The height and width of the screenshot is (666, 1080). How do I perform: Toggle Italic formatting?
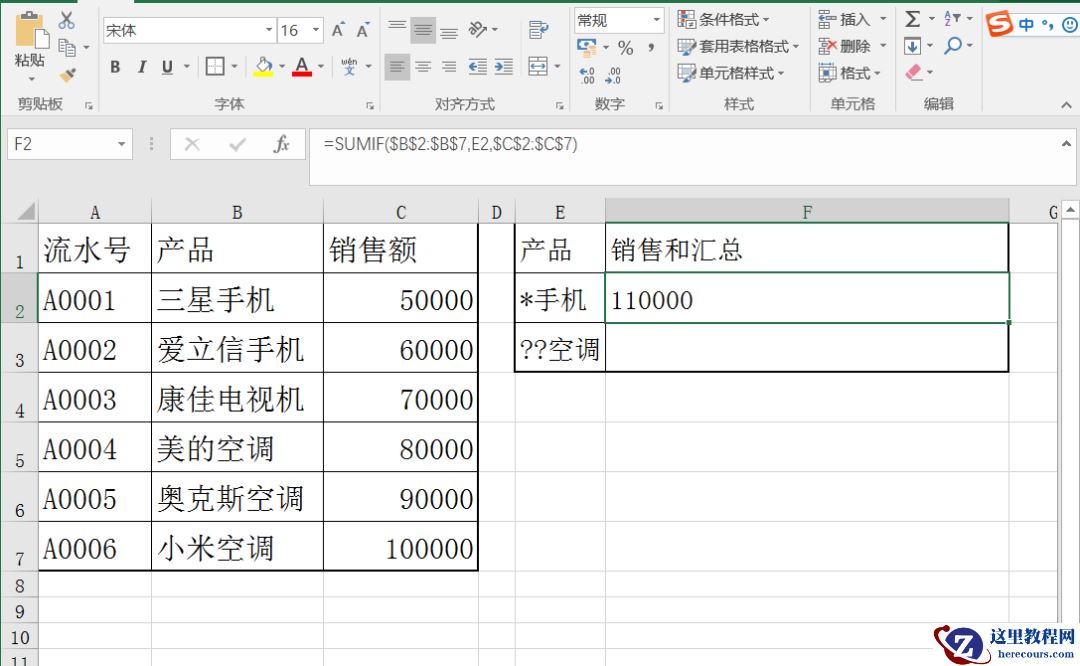142,67
